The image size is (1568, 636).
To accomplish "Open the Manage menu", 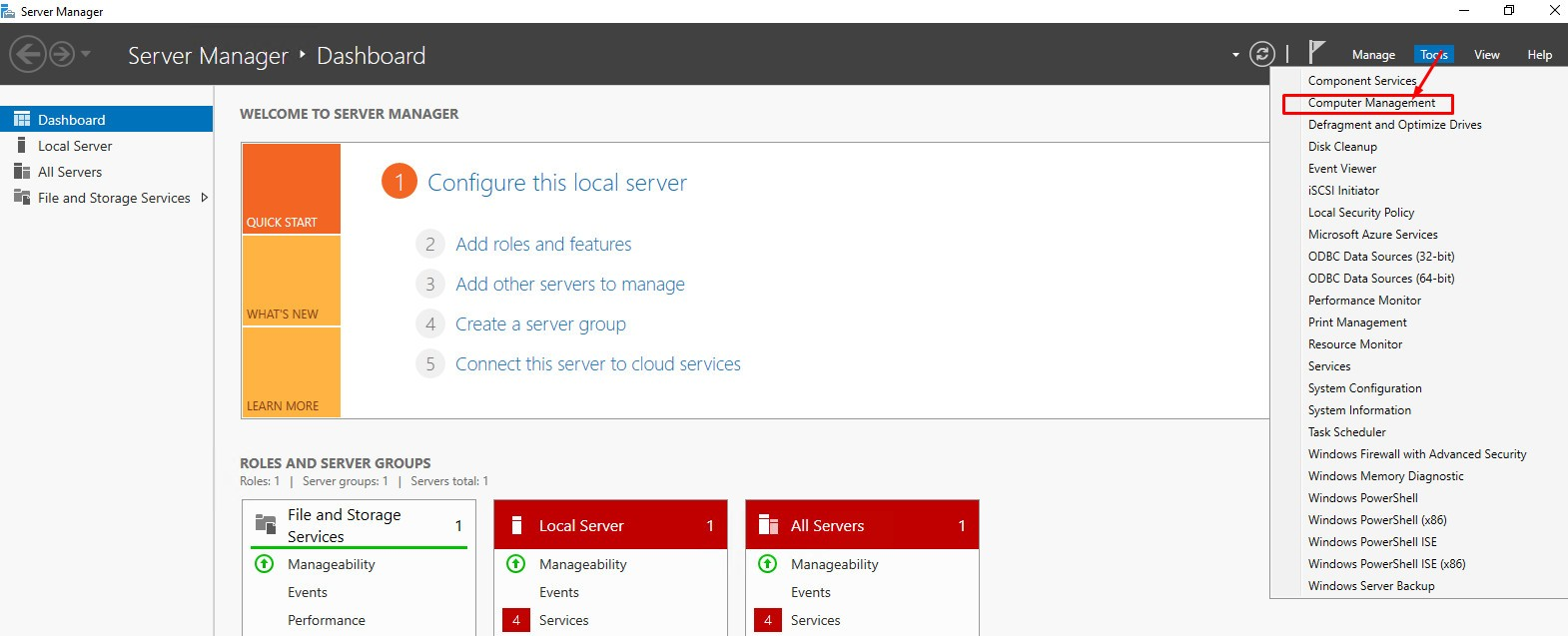I will click(x=1373, y=55).
